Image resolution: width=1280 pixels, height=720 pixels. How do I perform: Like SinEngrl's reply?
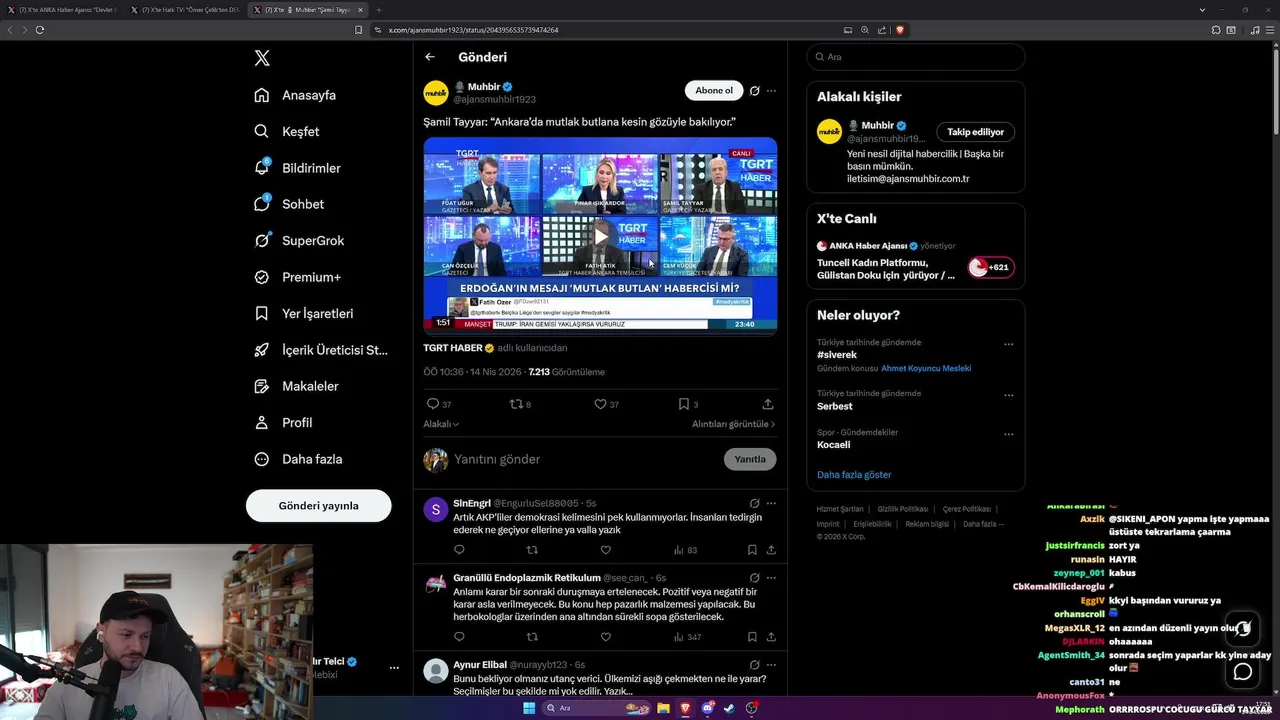[x=605, y=550]
